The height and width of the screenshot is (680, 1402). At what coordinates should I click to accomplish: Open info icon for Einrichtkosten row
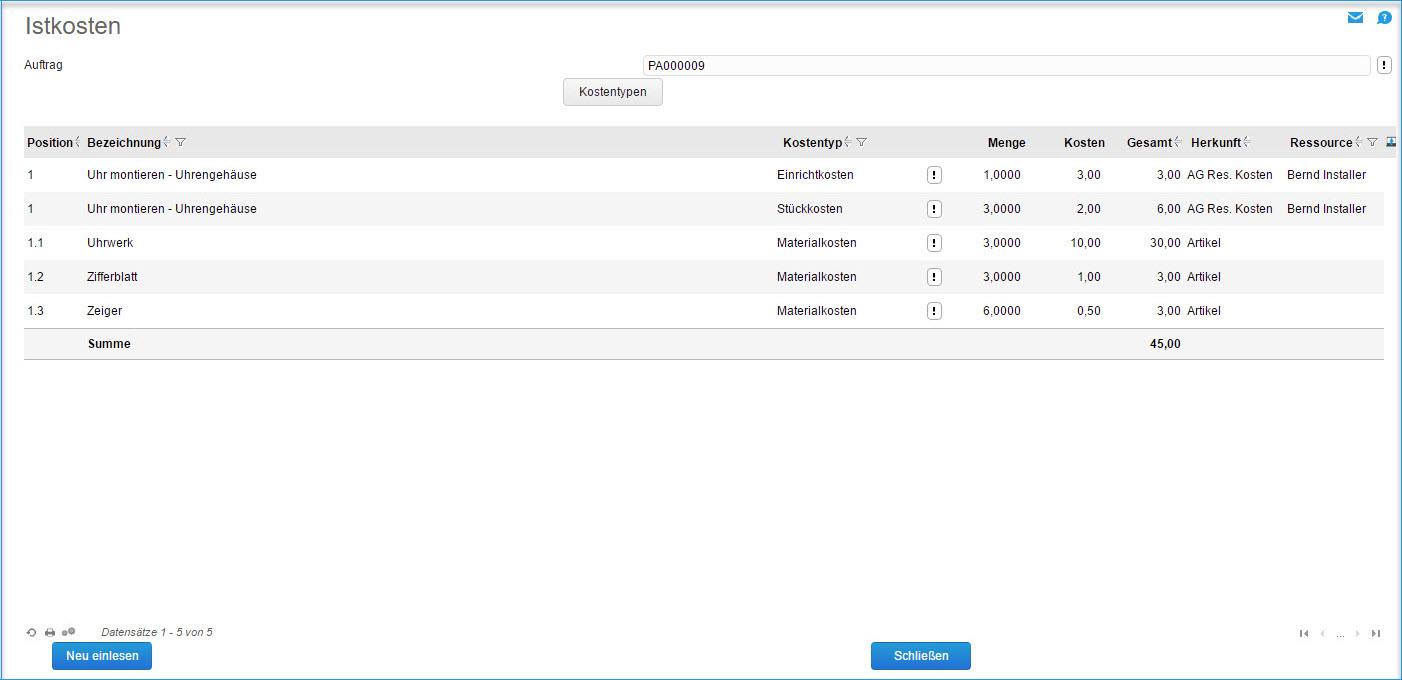(x=934, y=175)
